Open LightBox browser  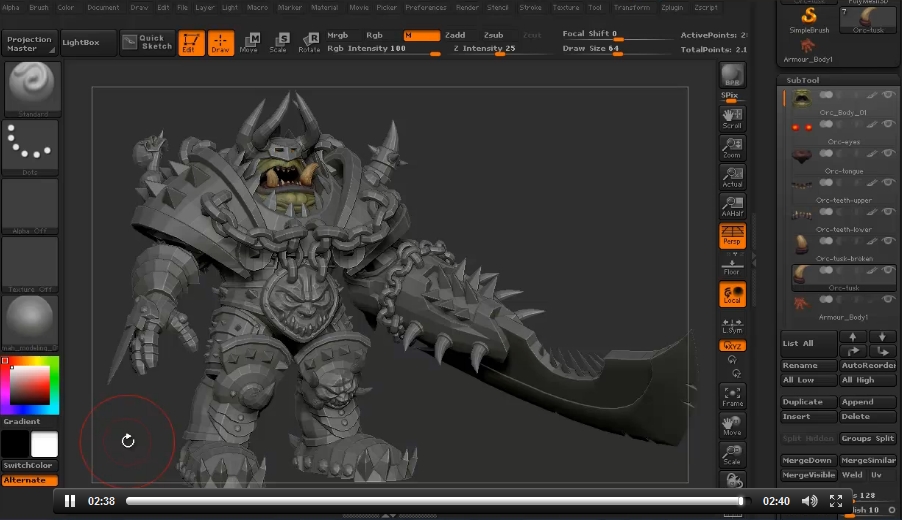coord(88,43)
